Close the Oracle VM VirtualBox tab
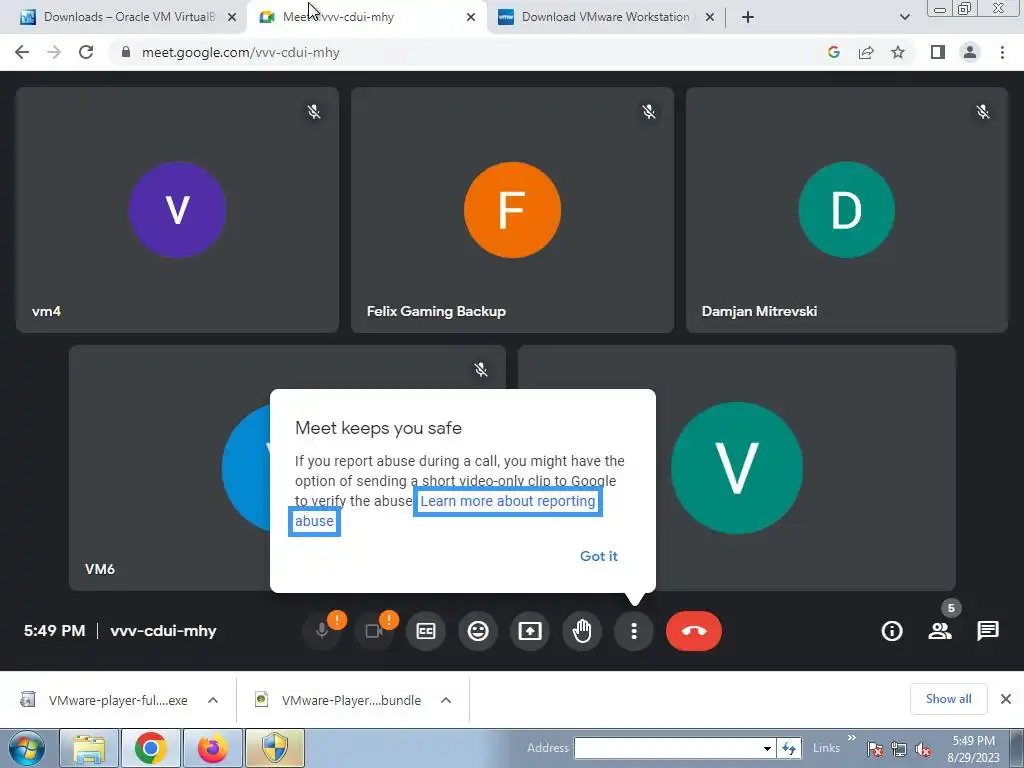 [232, 17]
